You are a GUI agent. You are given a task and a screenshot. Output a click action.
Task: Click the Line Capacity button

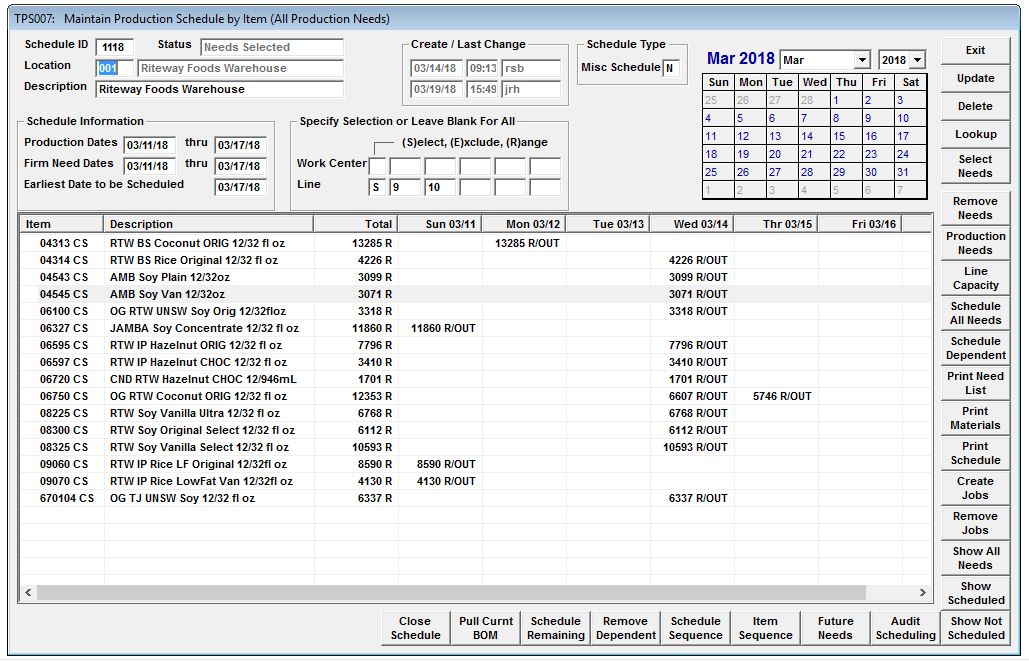(x=975, y=278)
